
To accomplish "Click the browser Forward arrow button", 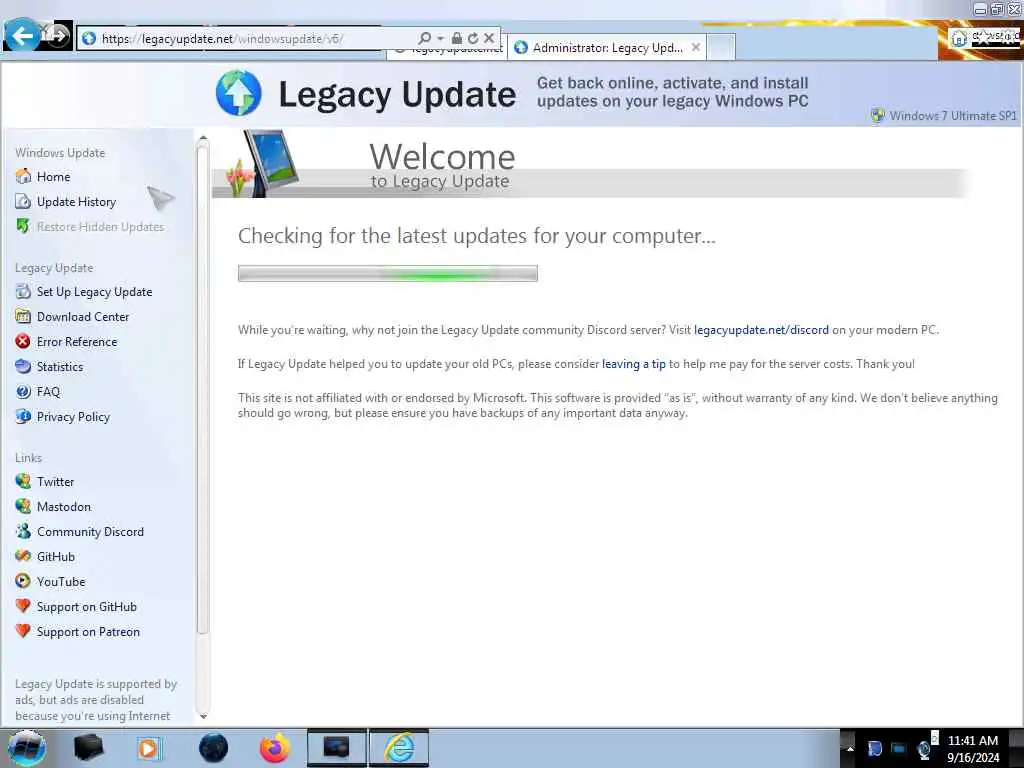I will click(x=57, y=36).
